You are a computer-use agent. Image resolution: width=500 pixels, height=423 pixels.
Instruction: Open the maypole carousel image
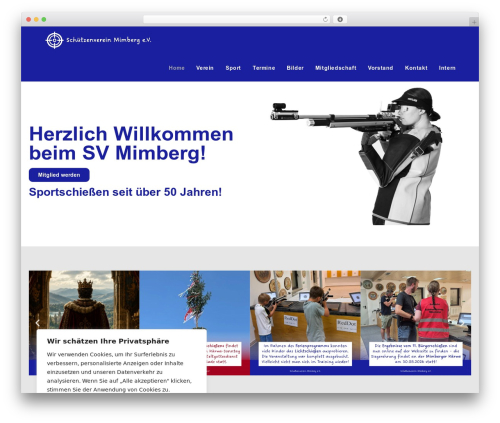[x=195, y=300]
